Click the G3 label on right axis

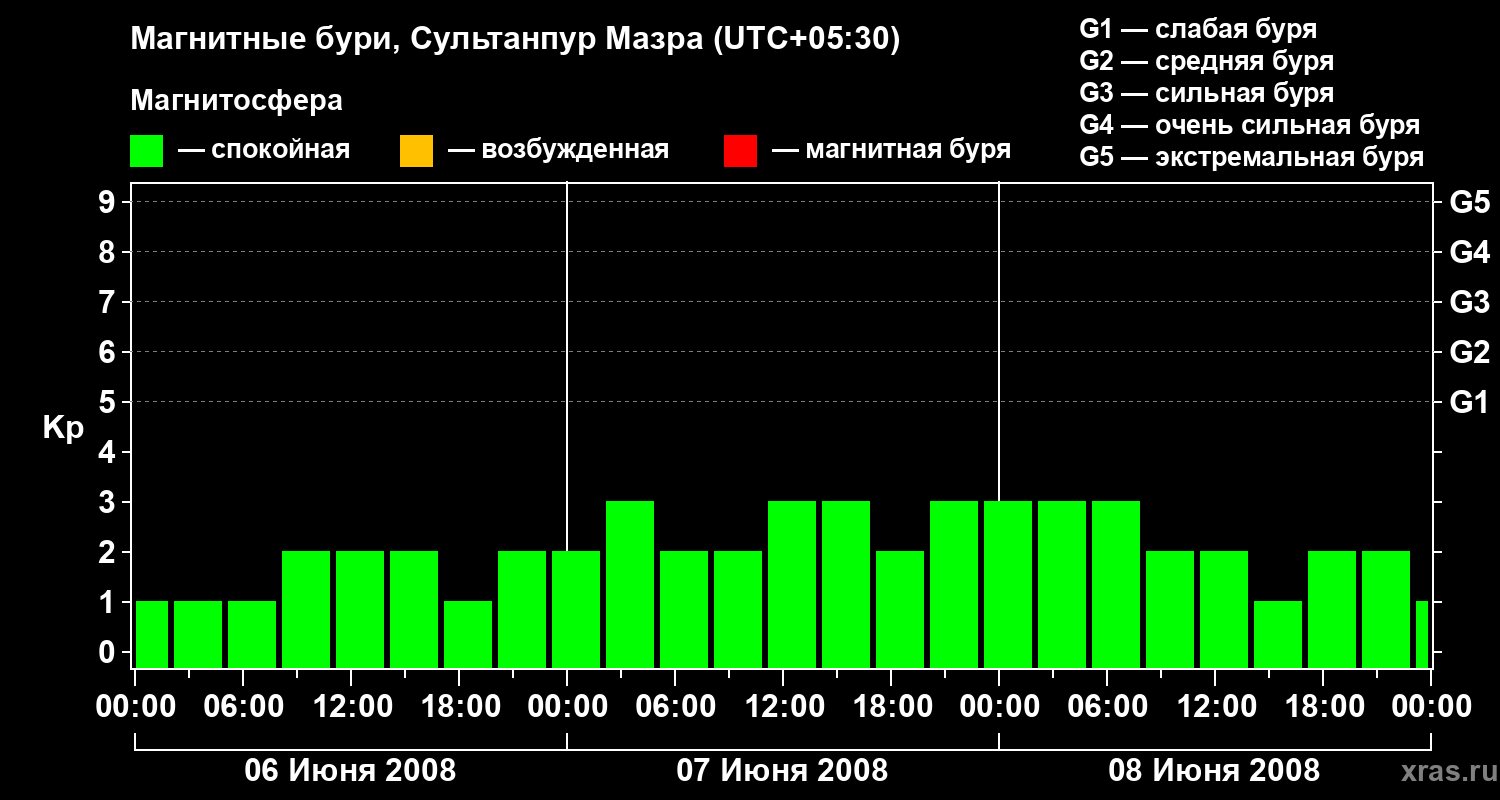1469,302
